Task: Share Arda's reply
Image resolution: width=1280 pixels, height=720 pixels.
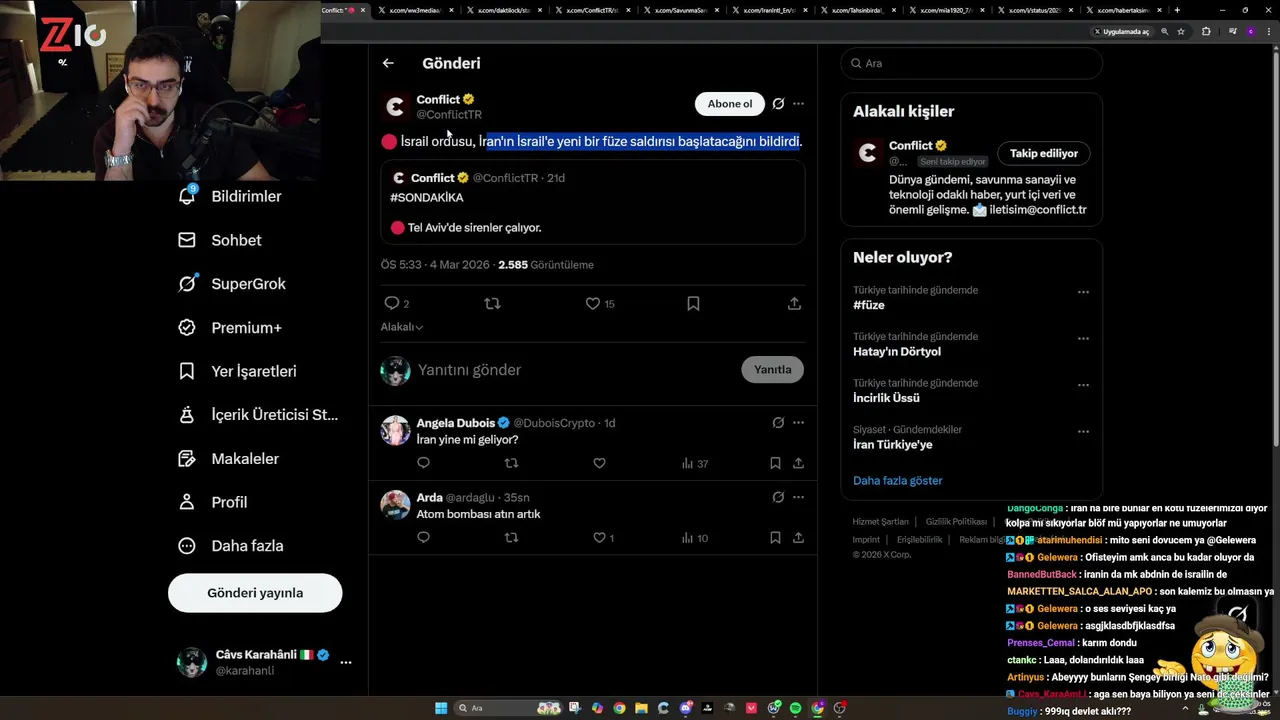Action: (798, 537)
